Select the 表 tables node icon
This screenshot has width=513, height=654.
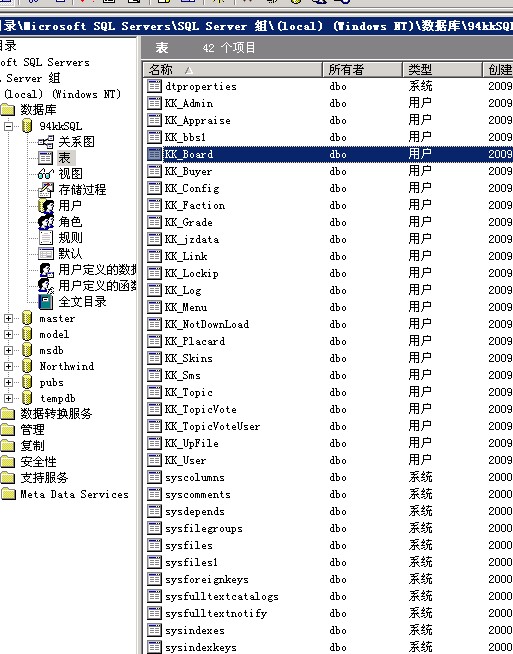45,158
